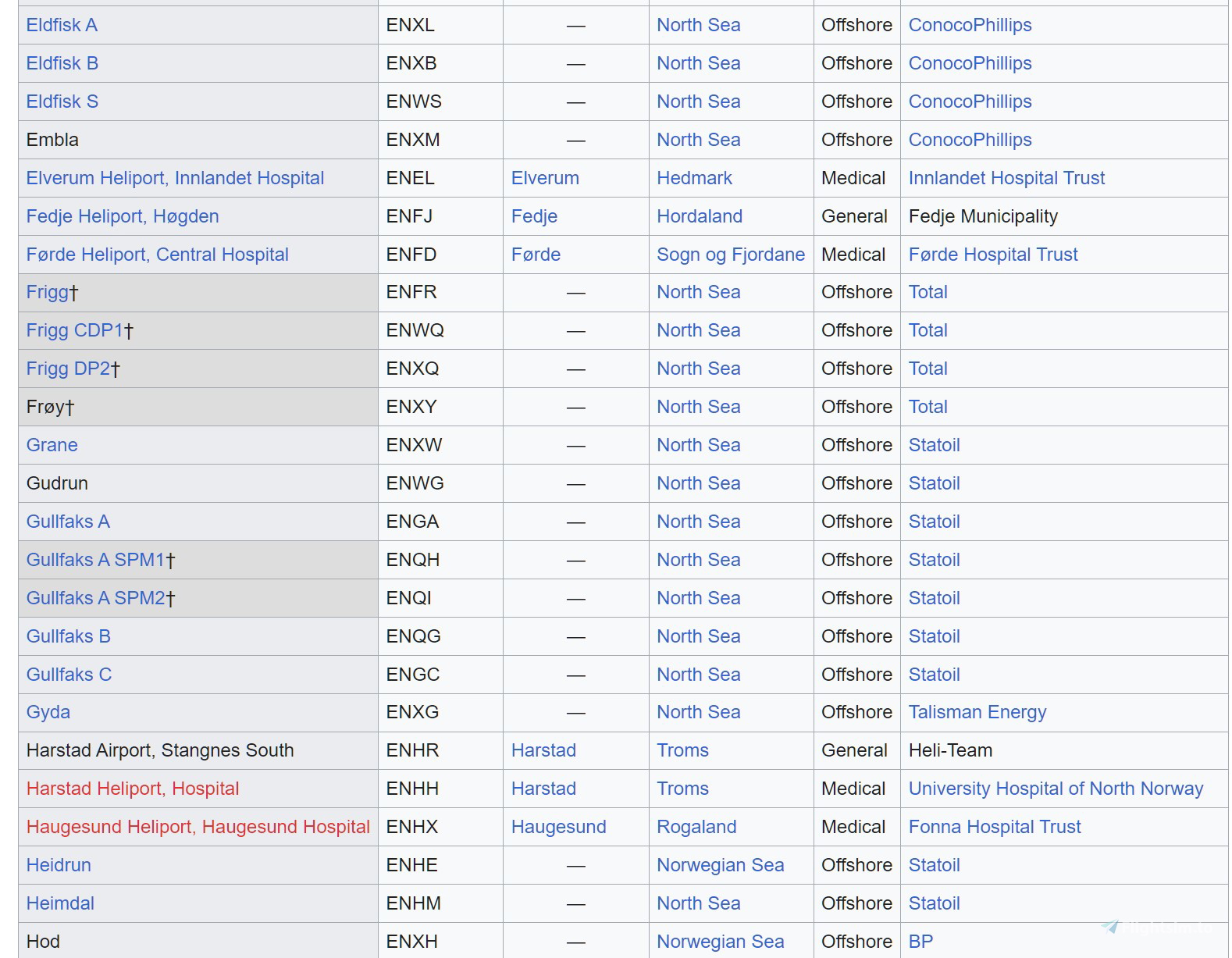
Task: Select ICAO code ENHX
Action: point(412,827)
